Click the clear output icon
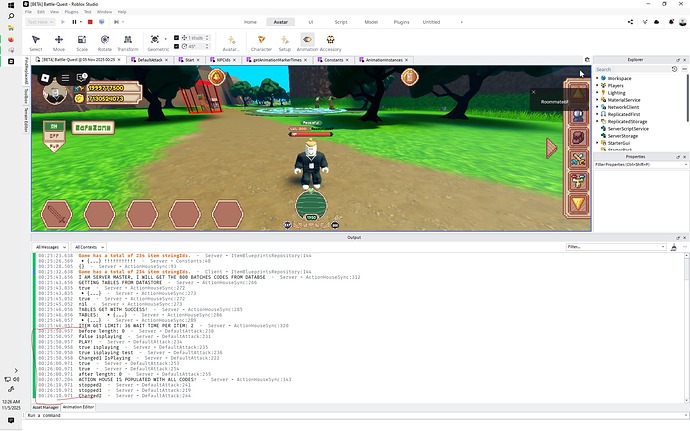 click(674, 247)
